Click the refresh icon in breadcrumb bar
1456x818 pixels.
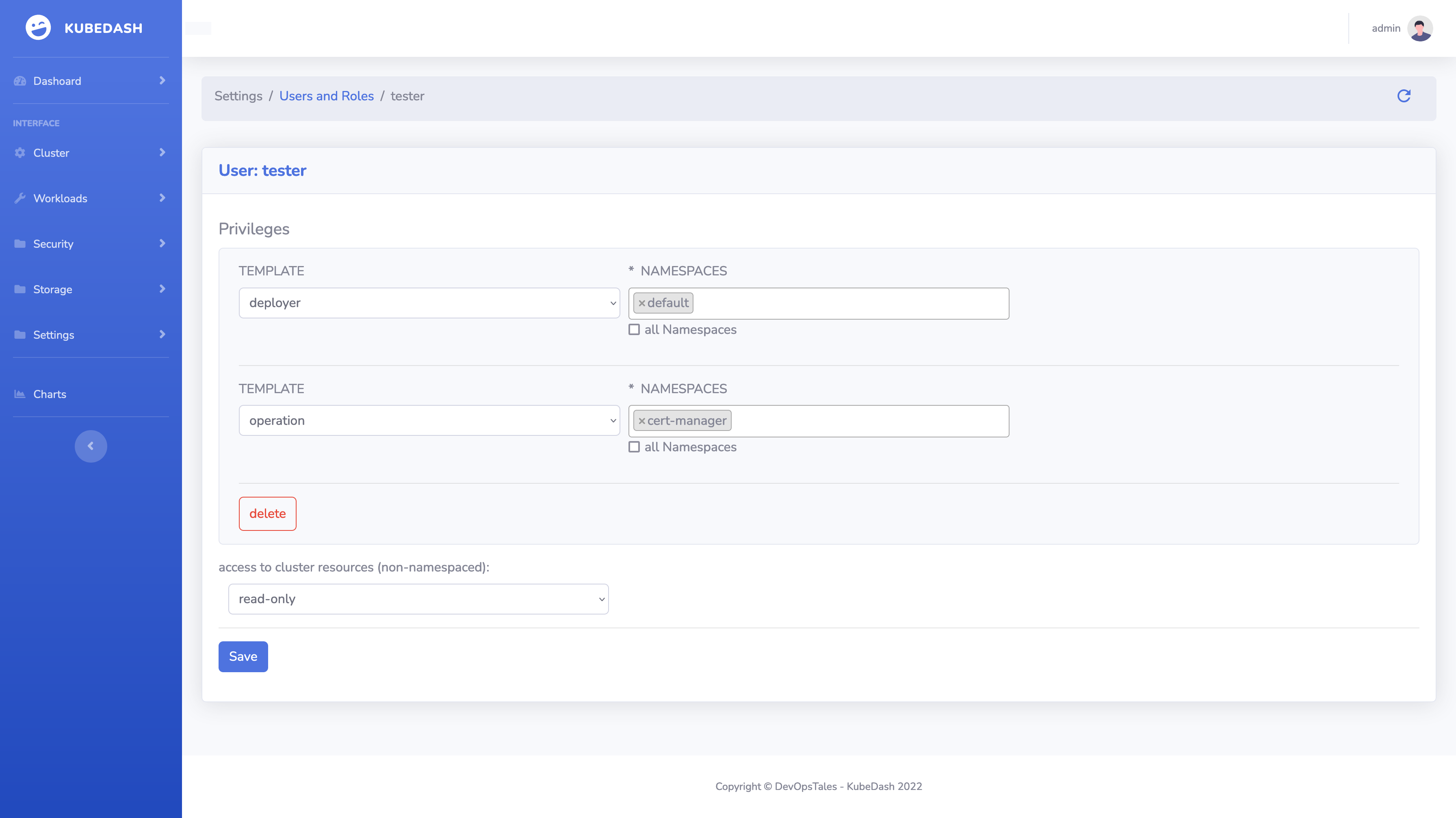click(x=1404, y=96)
